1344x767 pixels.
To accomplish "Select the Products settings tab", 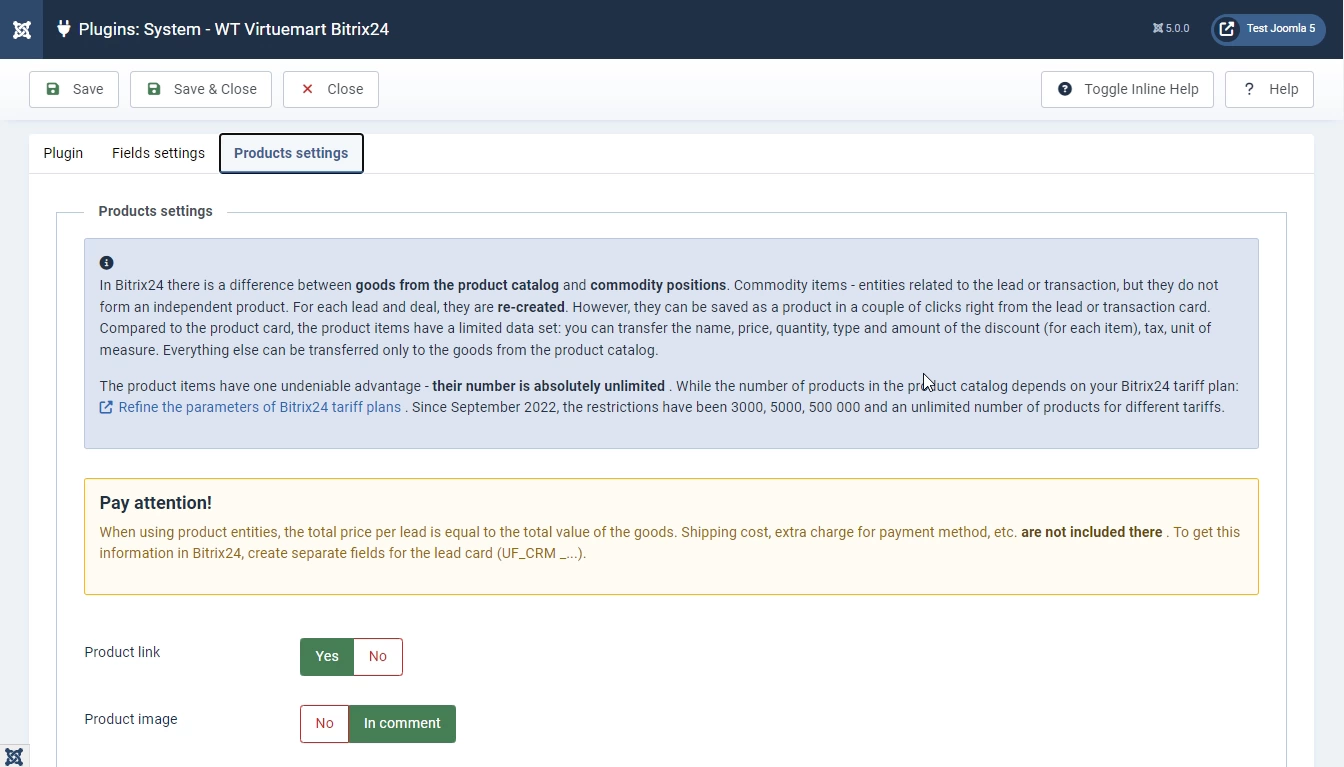I will click(x=291, y=153).
